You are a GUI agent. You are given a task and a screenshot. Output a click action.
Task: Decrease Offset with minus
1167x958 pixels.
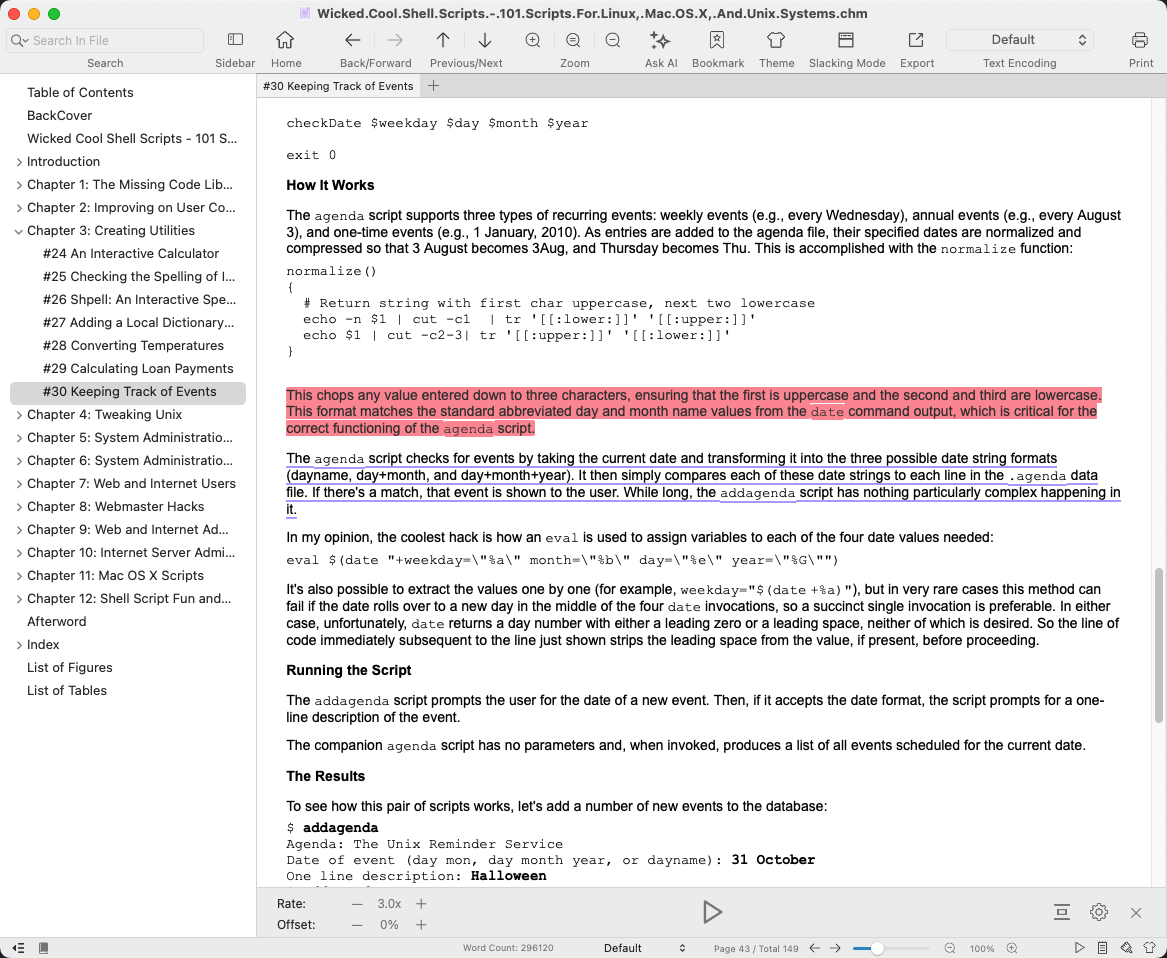pos(357,925)
